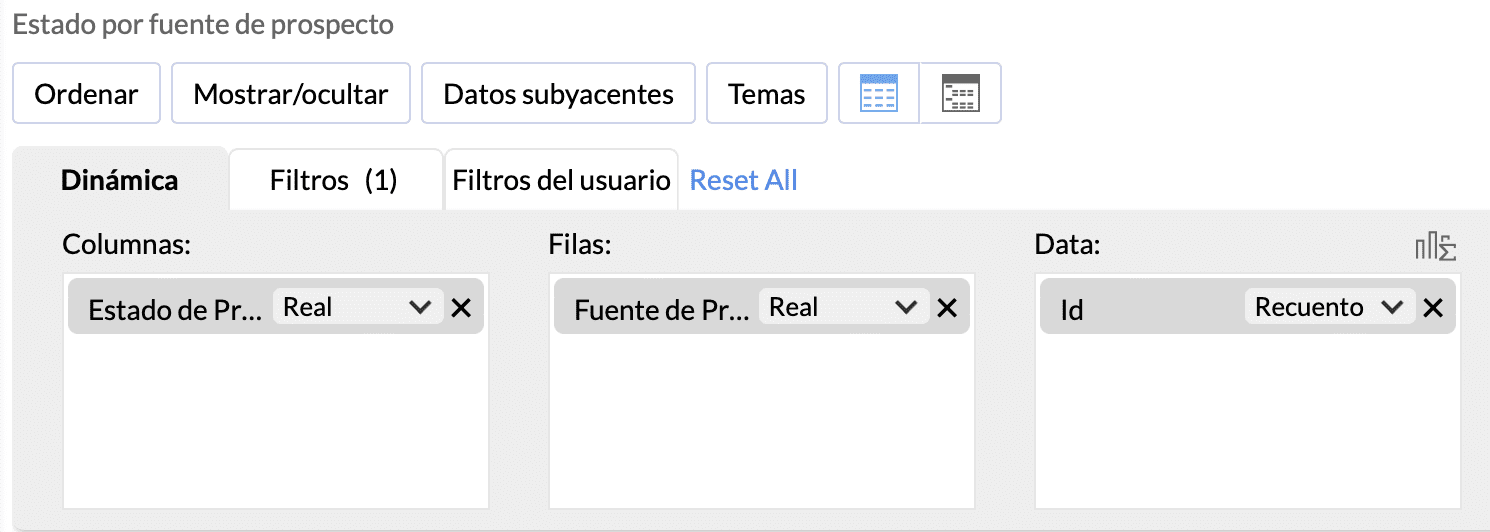The width and height of the screenshot is (1490, 532).
Task: Remove the Fuente de Pr... row field
Action: 946,308
